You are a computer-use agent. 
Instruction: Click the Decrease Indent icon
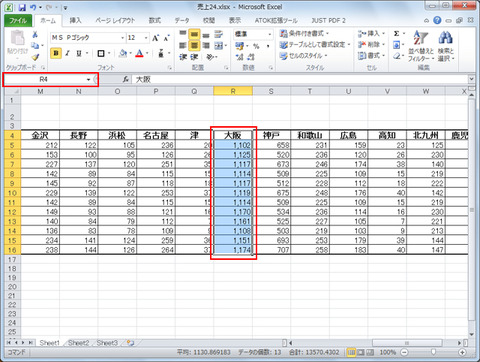[183, 57]
